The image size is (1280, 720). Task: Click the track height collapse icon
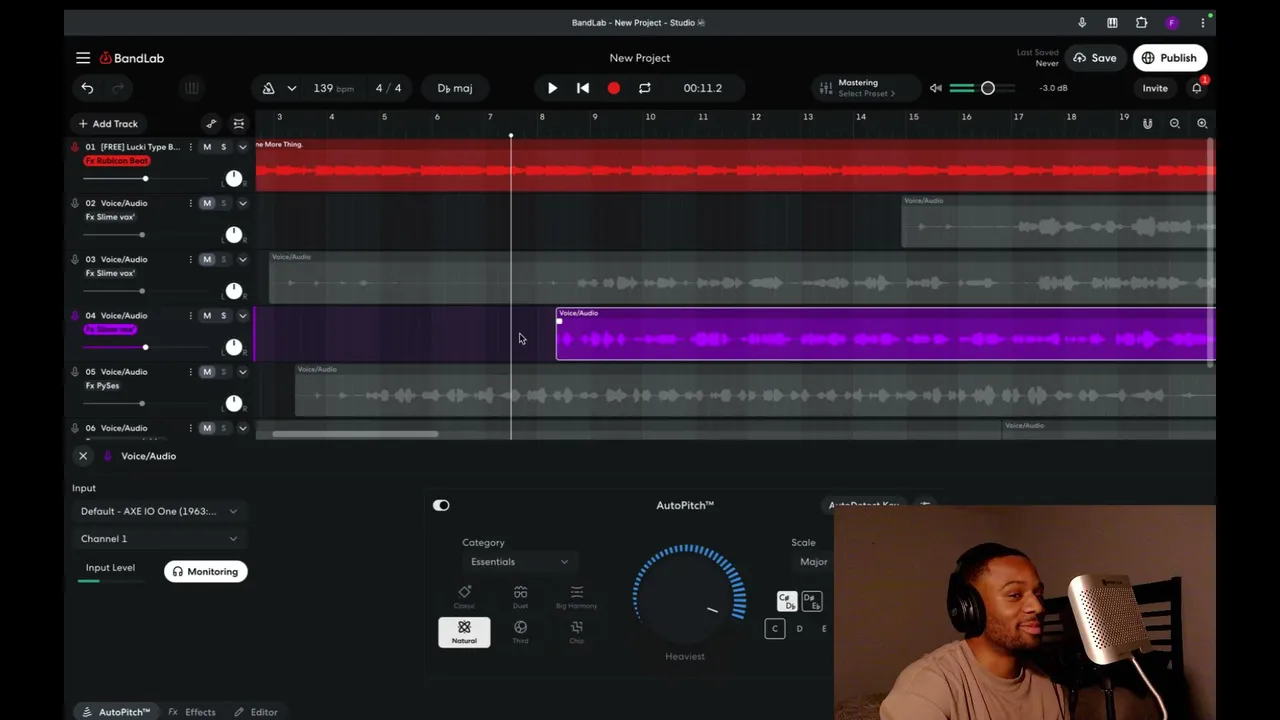[239, 124]
